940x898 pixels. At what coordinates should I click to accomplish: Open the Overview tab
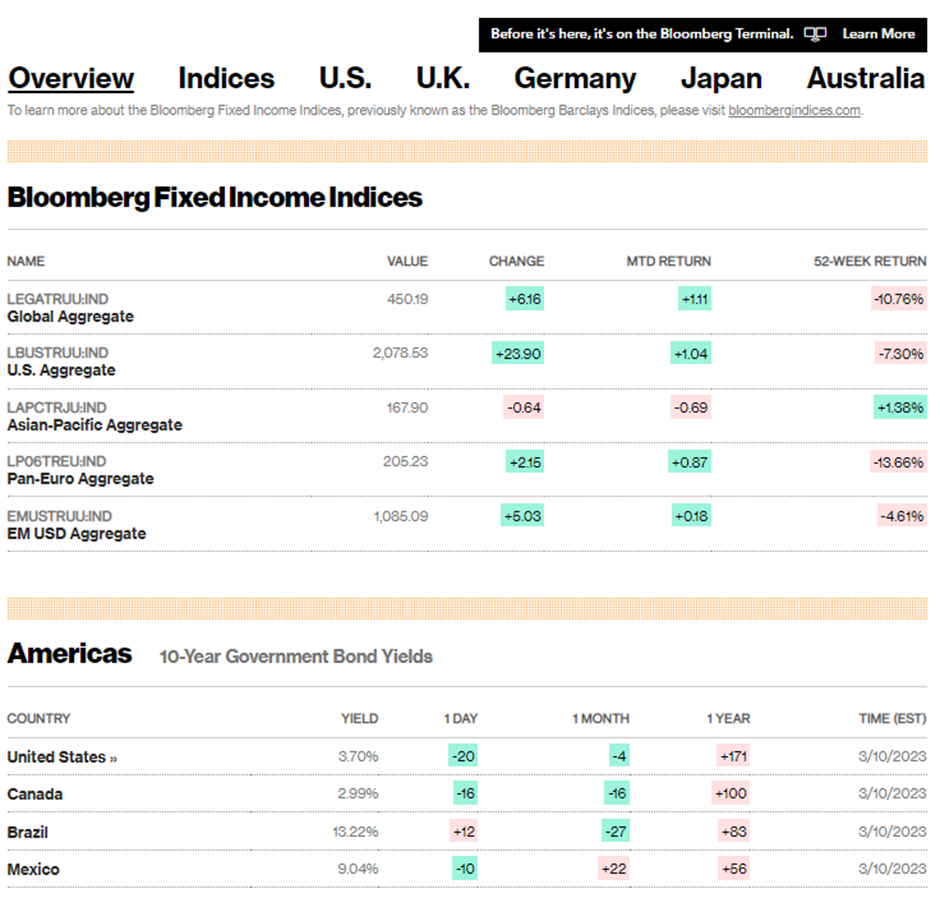pos(71,79)
